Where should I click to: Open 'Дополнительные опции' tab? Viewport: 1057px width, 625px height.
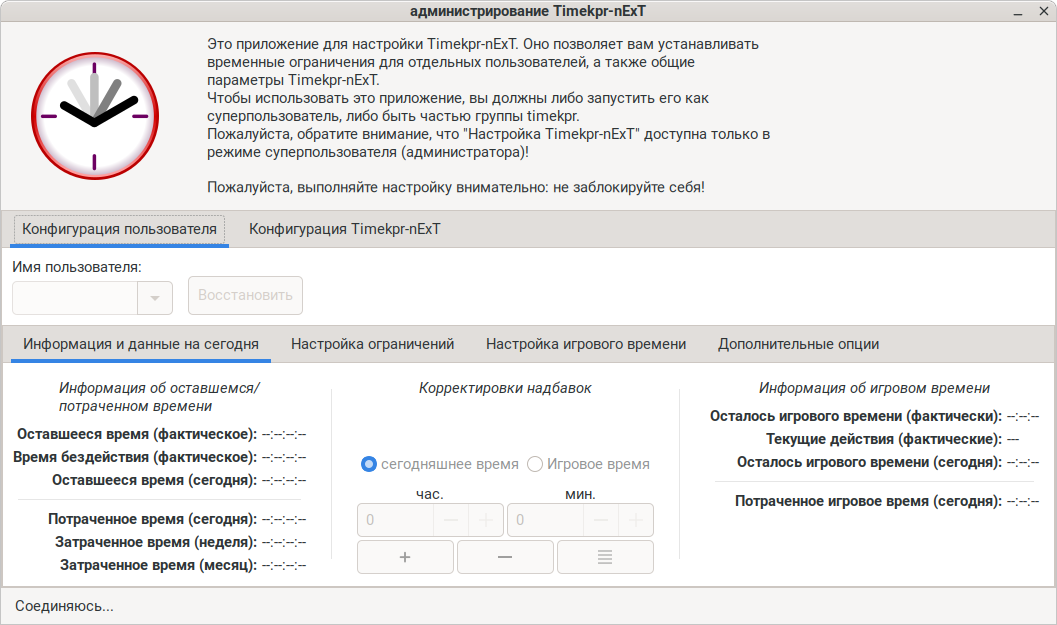798,344
